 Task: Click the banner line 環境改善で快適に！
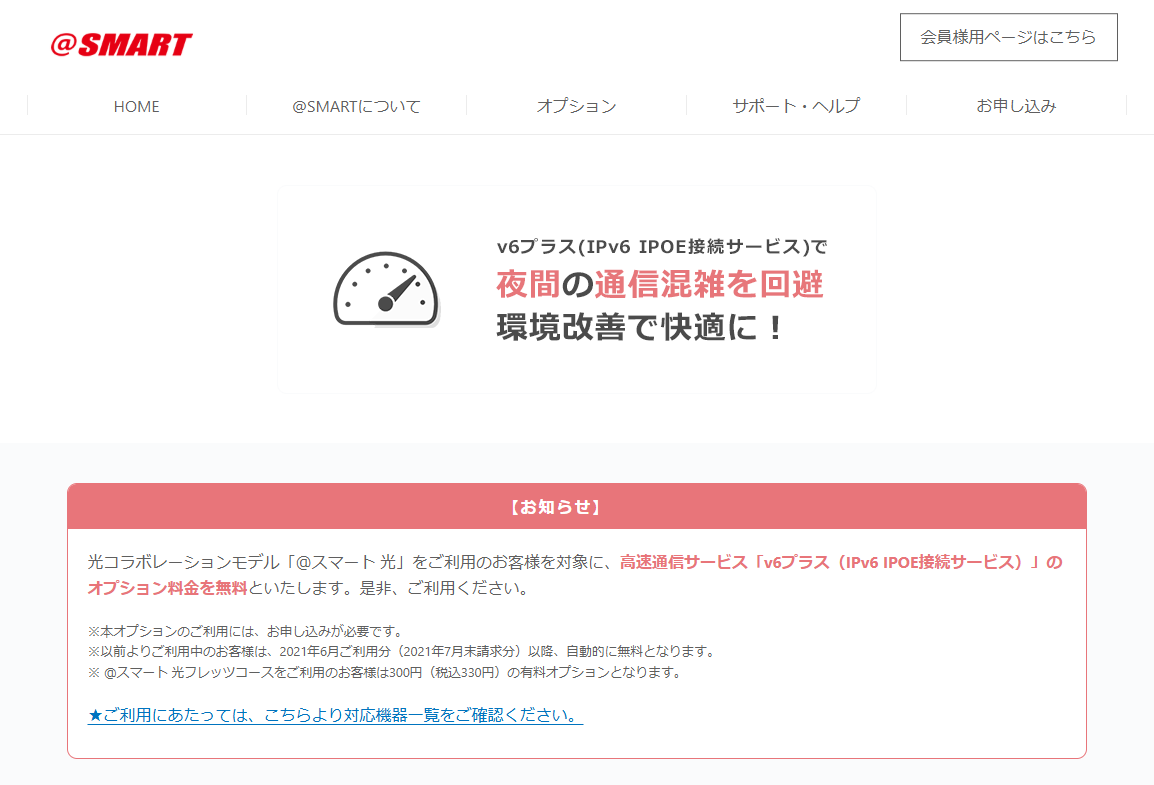tap(642, 327)
